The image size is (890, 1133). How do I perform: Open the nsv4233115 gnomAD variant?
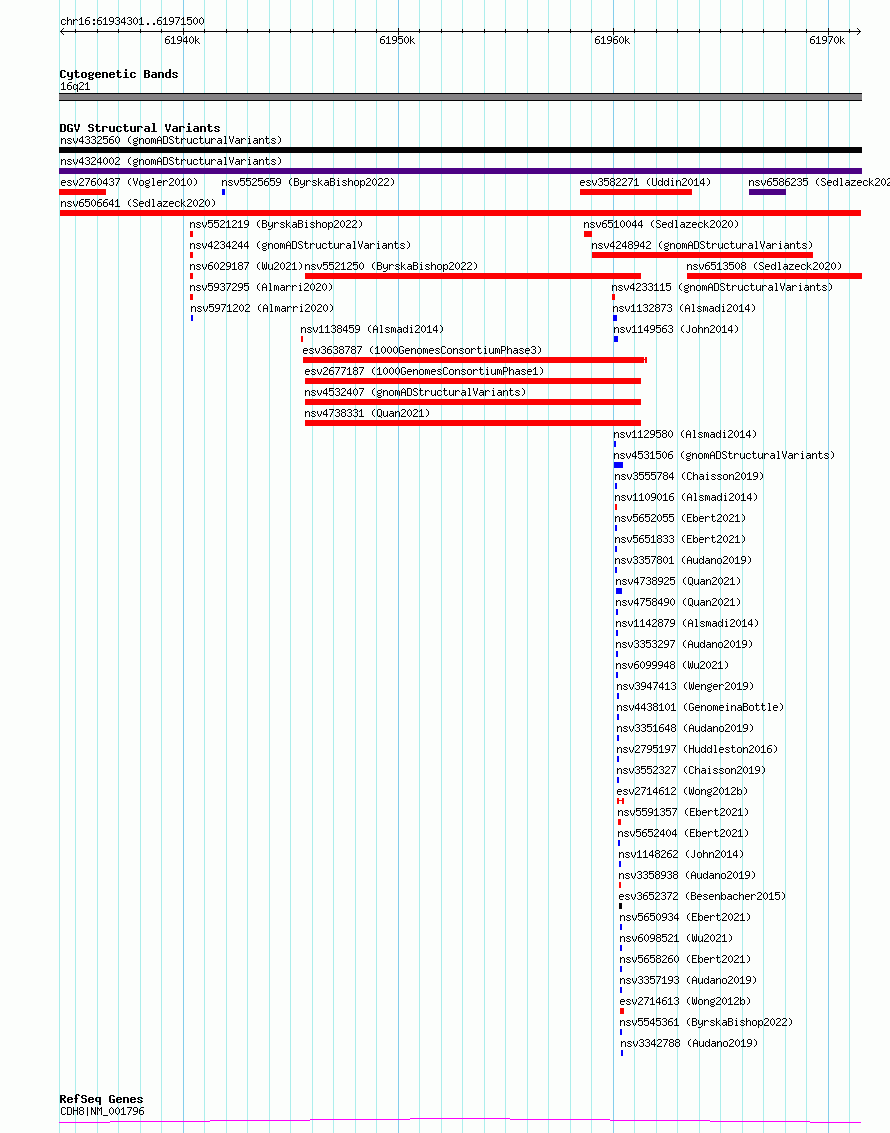tap(722, 287)
